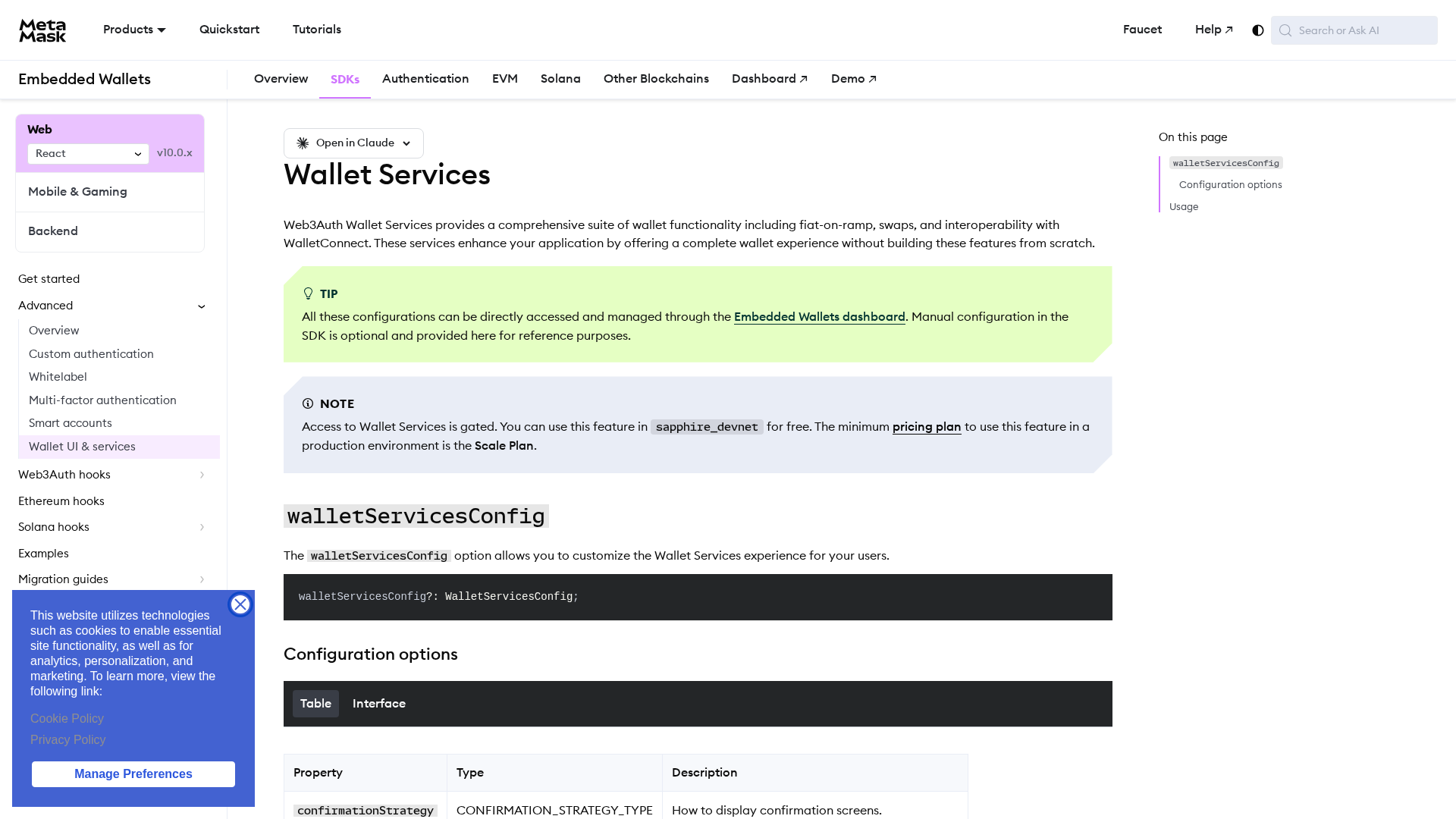Click the MetaMask logo
Screen dimensions: 1456x819
coord(42,30)
